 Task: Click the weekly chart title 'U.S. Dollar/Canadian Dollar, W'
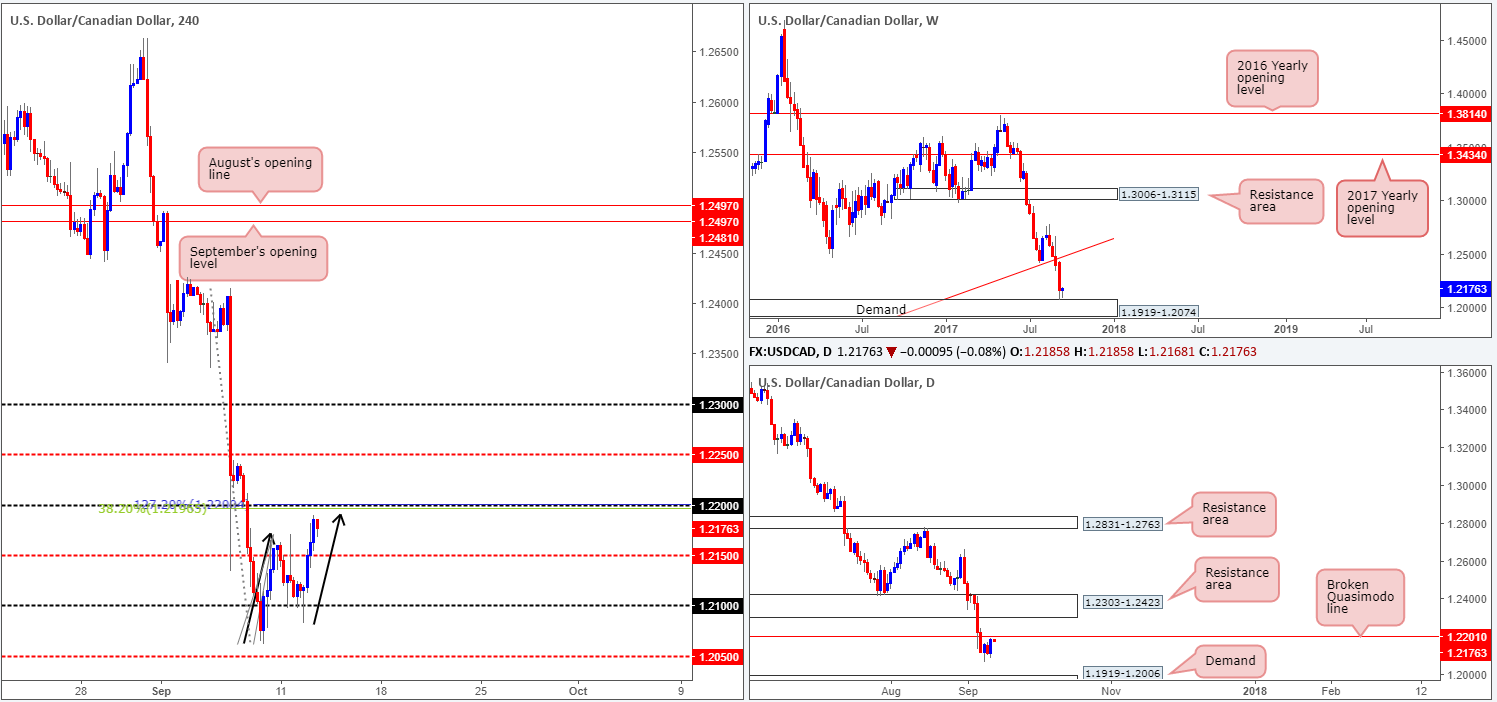pyautogui.click(x=848, y=20)
